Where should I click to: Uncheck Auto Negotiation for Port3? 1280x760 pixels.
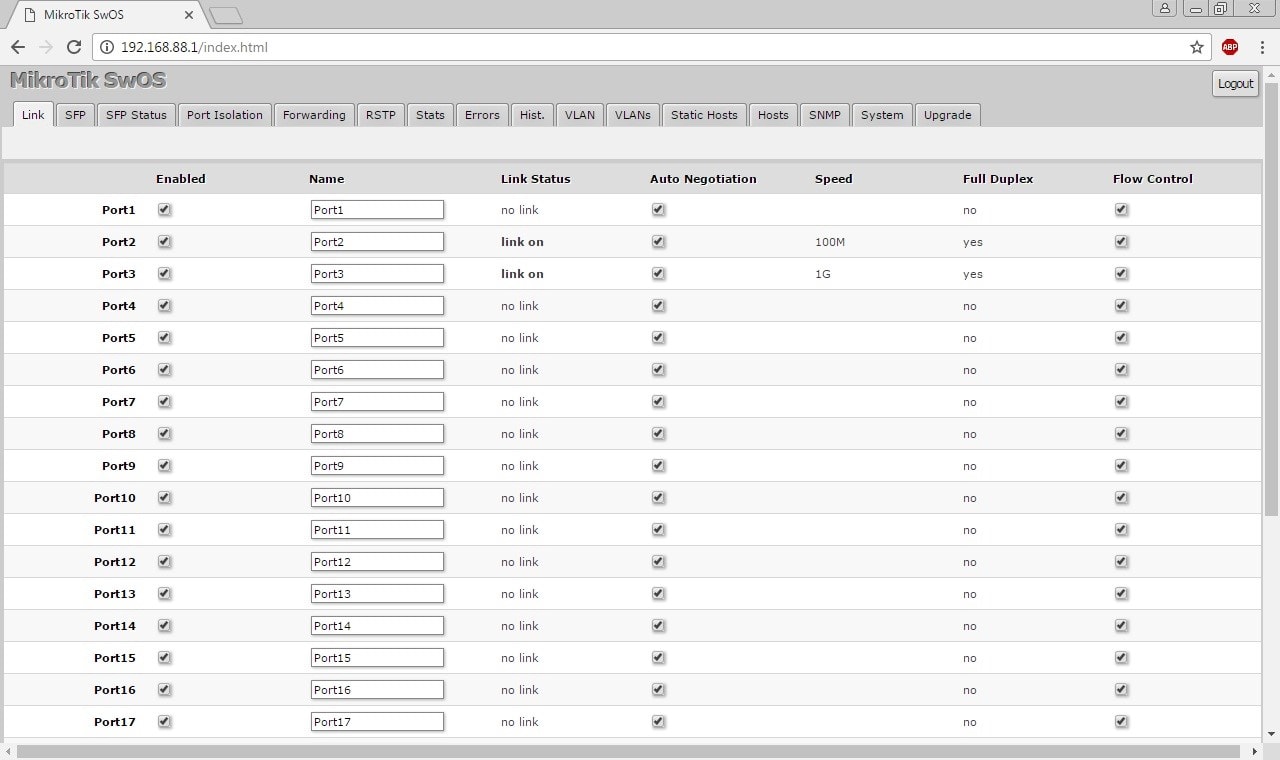coord(658,274)
